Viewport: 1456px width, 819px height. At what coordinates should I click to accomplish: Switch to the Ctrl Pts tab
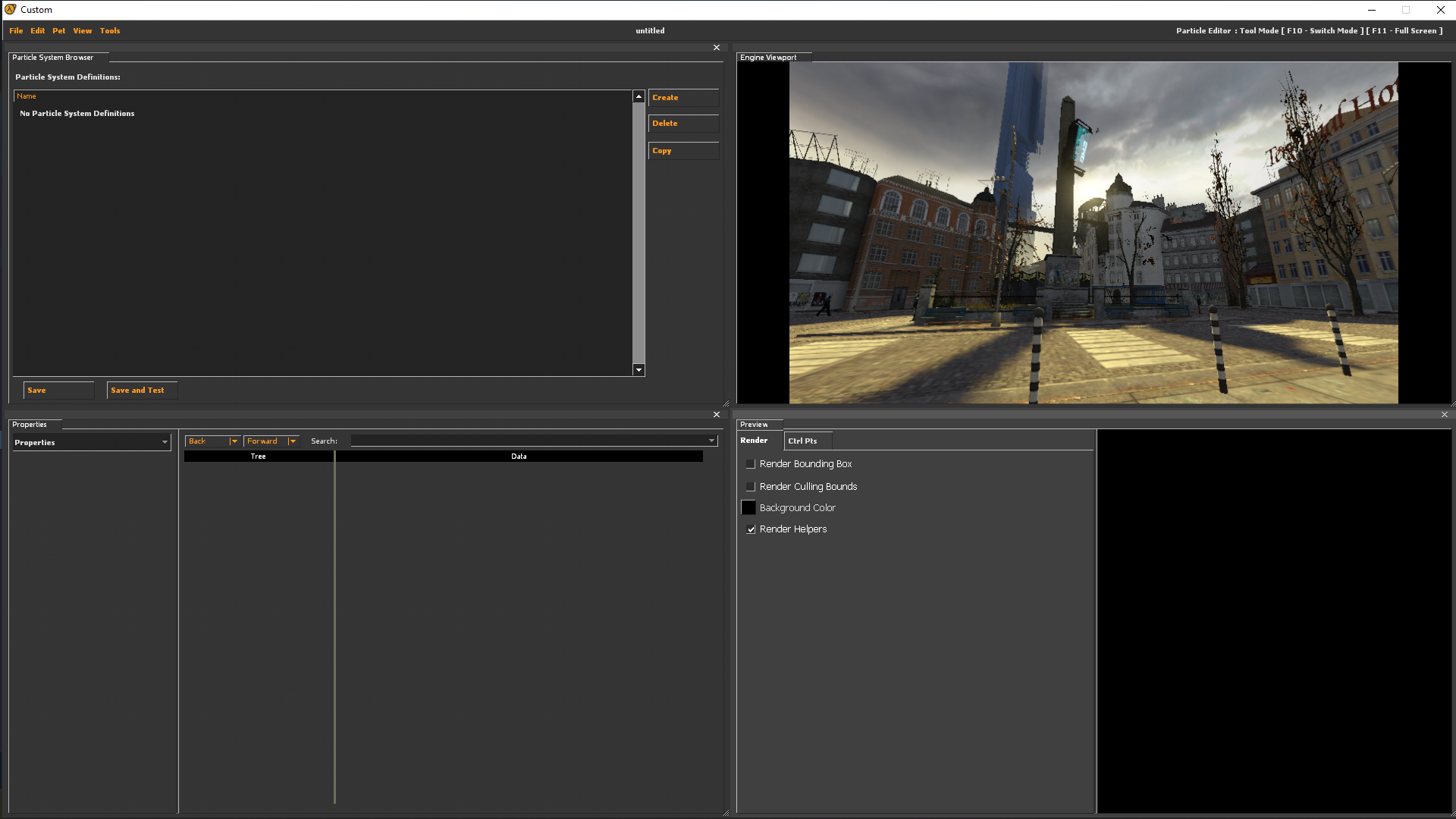tap(802, 441)
